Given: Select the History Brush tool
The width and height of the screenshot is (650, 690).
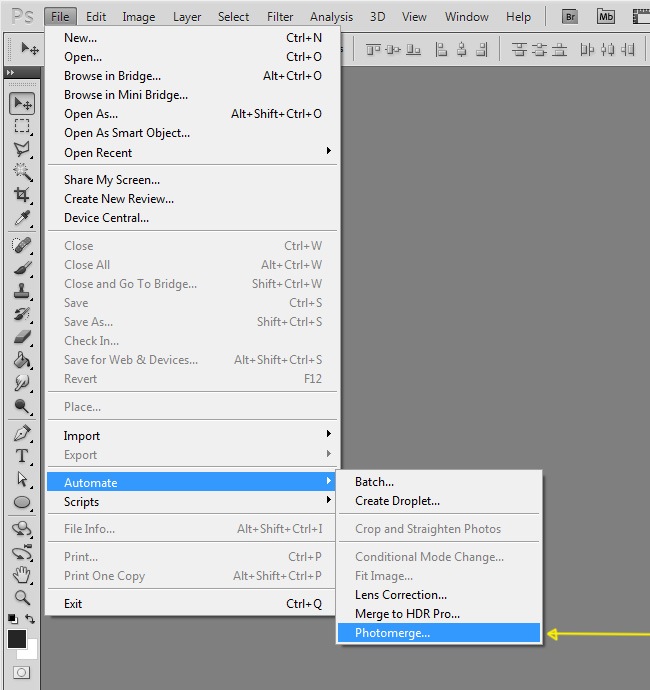Looking at the screenshot, I should point(22,314).
